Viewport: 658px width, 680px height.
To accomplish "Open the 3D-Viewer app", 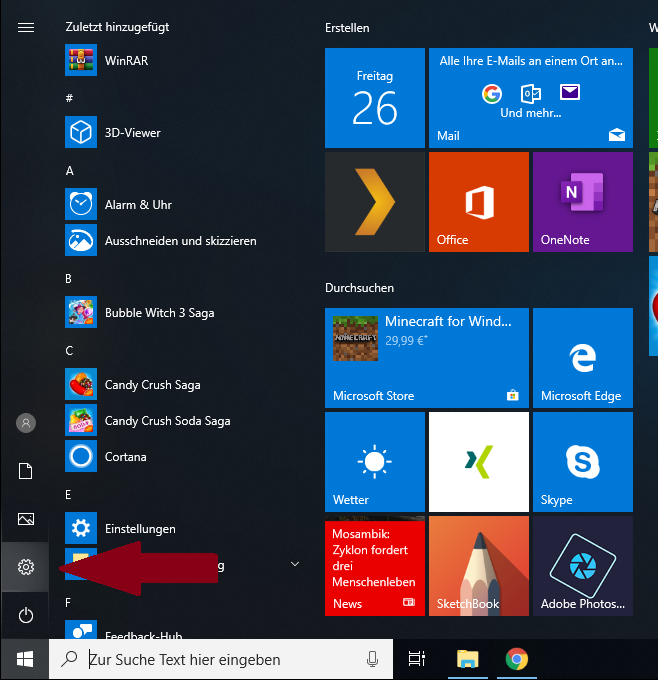I will 184,132.
